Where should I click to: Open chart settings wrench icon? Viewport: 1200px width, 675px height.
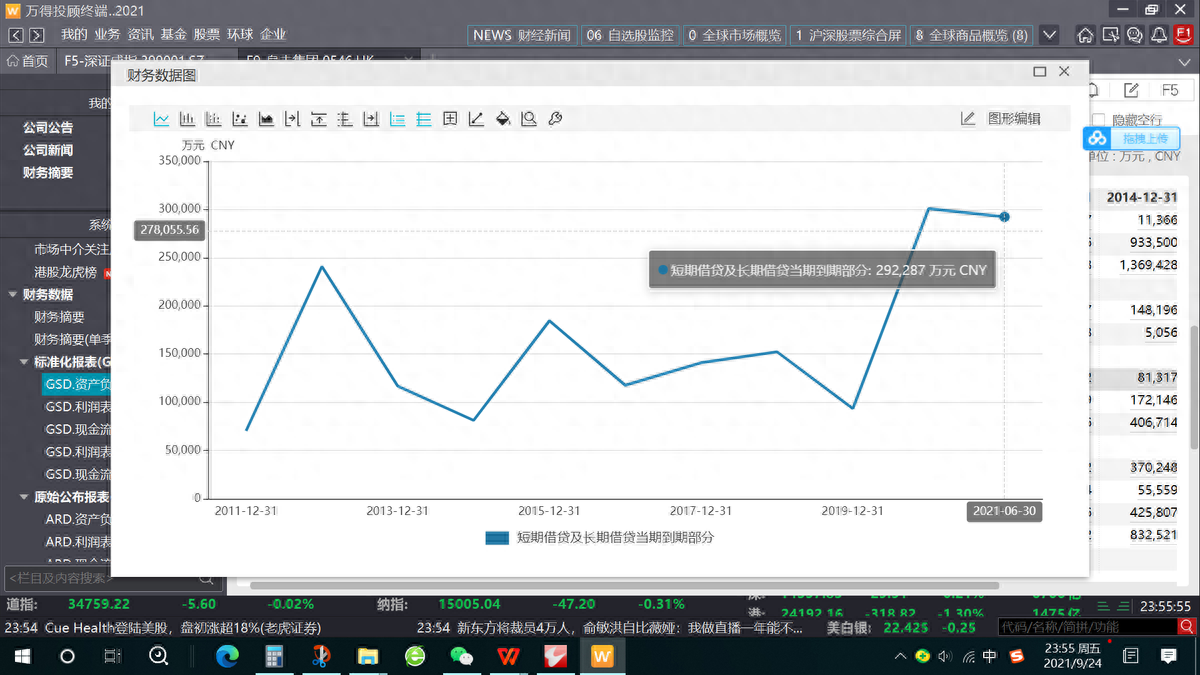555,119
